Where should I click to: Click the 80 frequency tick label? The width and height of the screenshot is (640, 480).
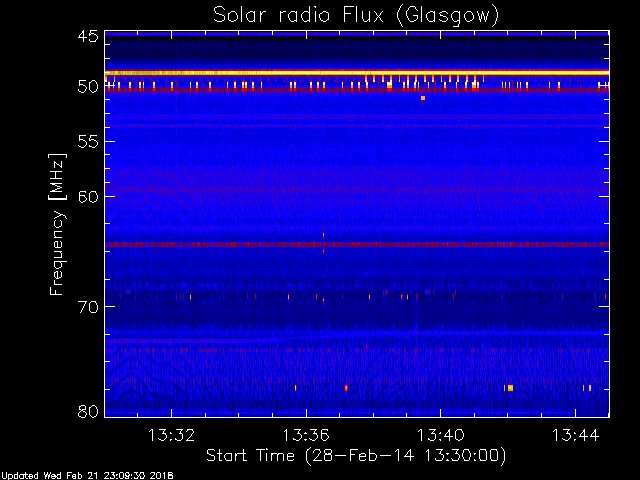[x=88, y=411]
